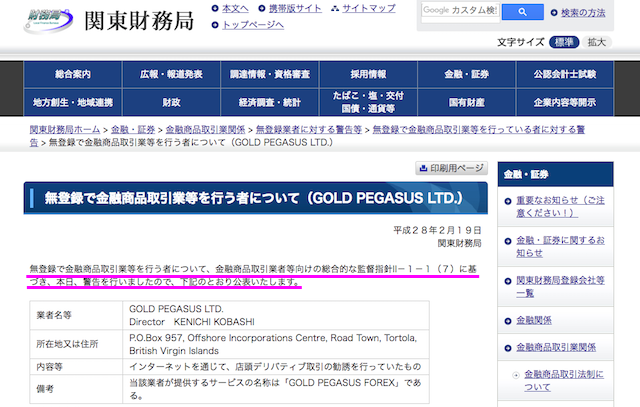Viewport: 640px width, 407px height.
Task: Click breadcrumb 関東財務局ホーム
Action: click(64, 130)
